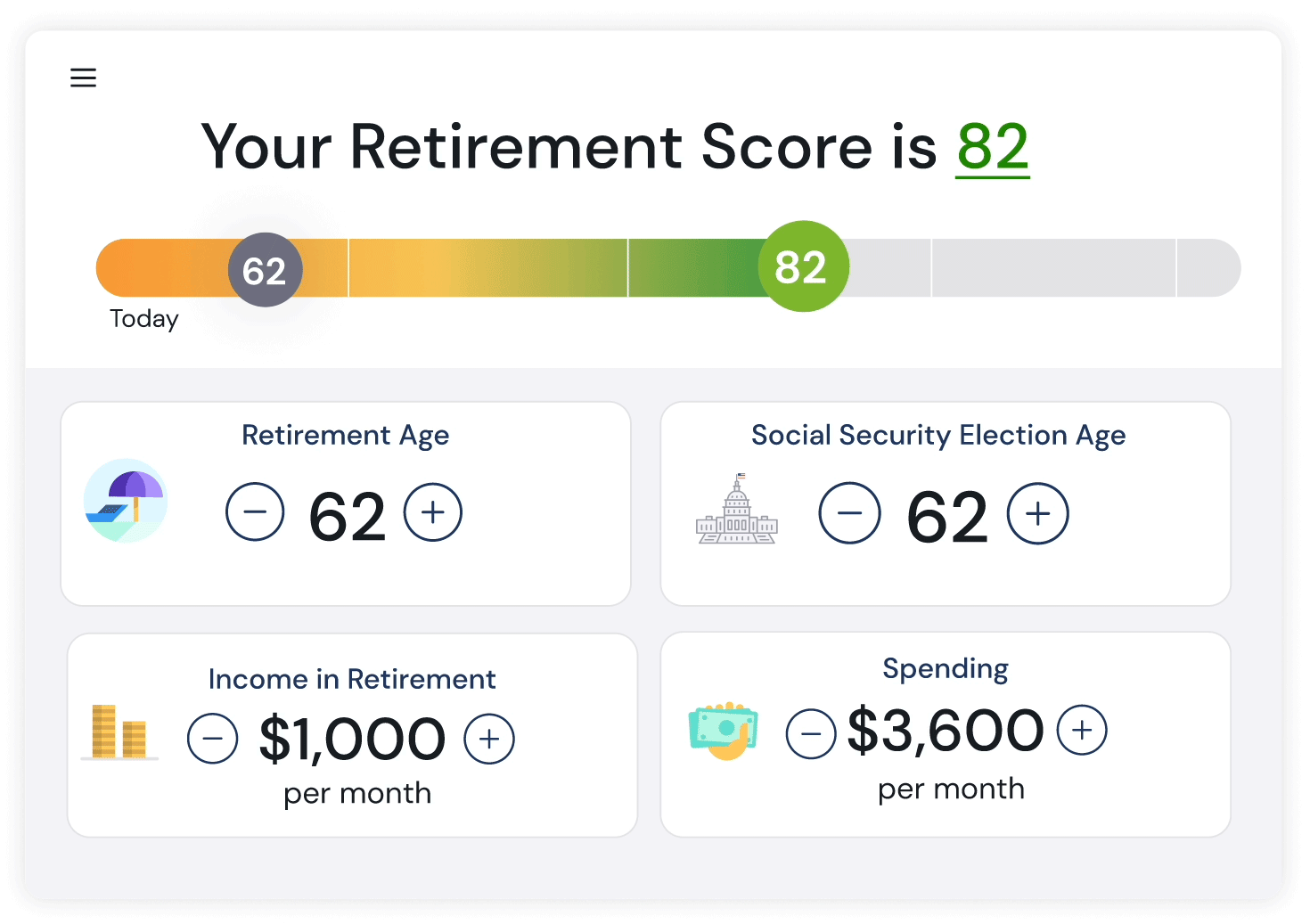Click the hand holding cash icon
This screenshot has height=924, width=1310.
pos(724,731)
